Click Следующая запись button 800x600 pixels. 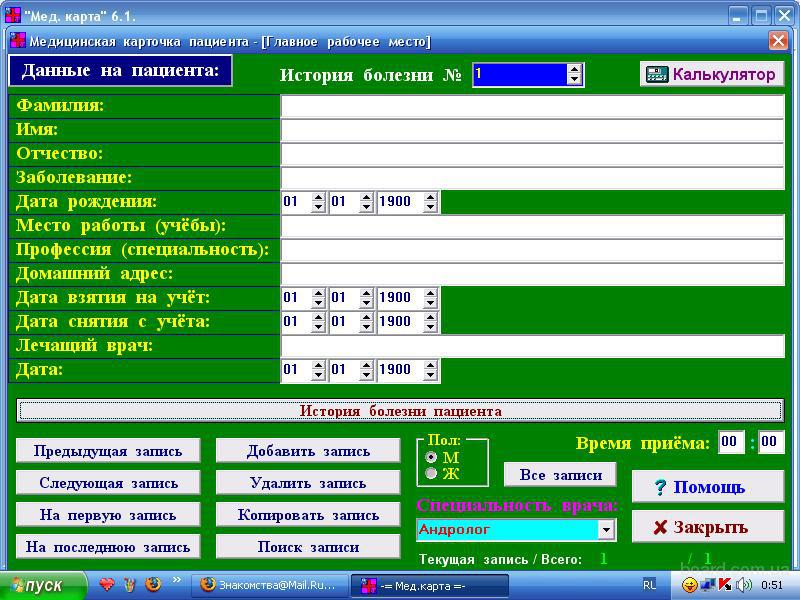click(108, 483)
